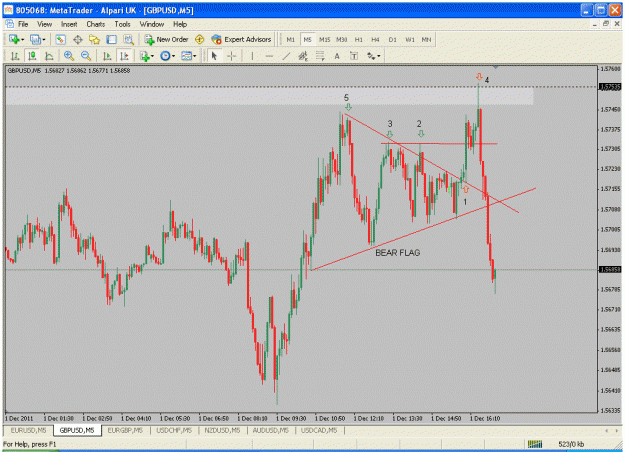Switch chart to Candlesticks type
The image size is (625, 452).
click(32, 56)
